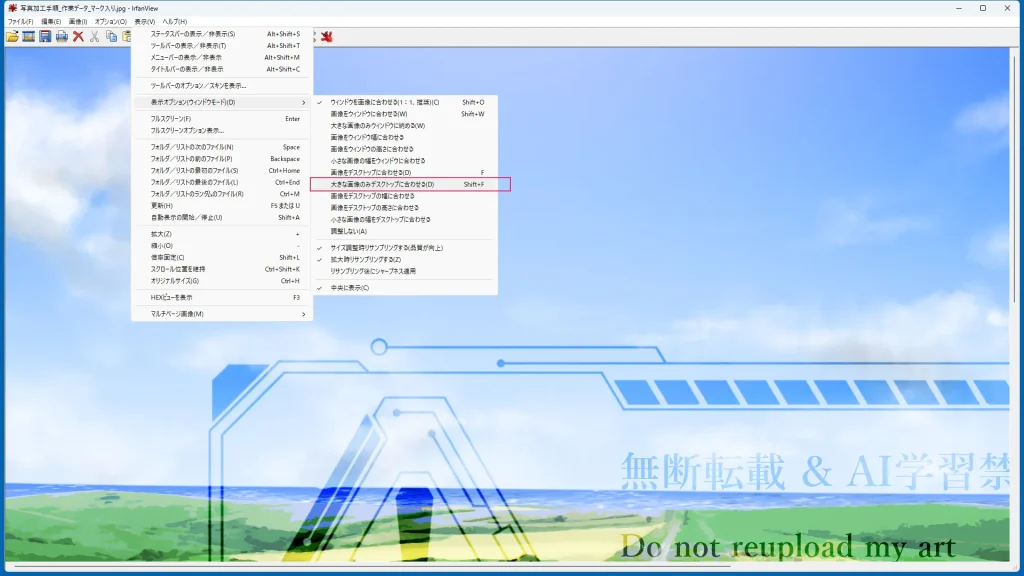This screenshot has height=576, width=1024.
Task: Select 画像をウィンドウ幅に合わせる
Action: (404, 138)
